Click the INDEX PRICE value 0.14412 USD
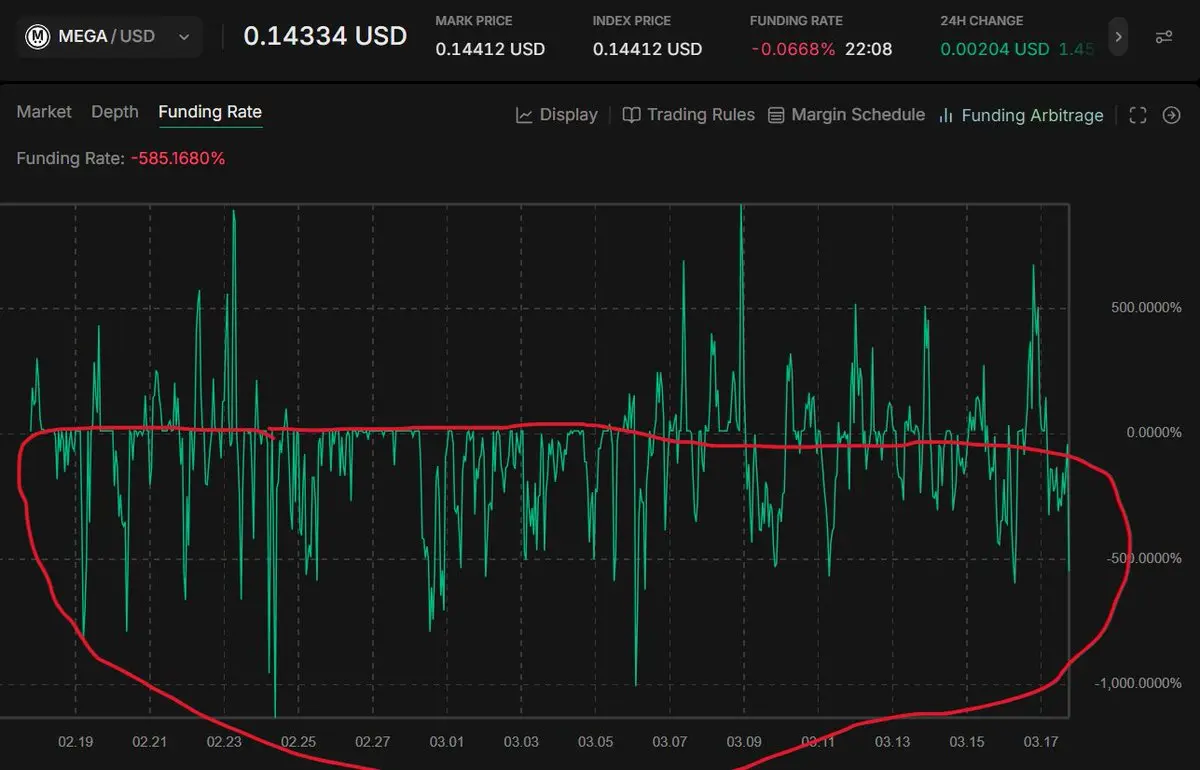The image size is (1200, 770). tap(647, 49)
